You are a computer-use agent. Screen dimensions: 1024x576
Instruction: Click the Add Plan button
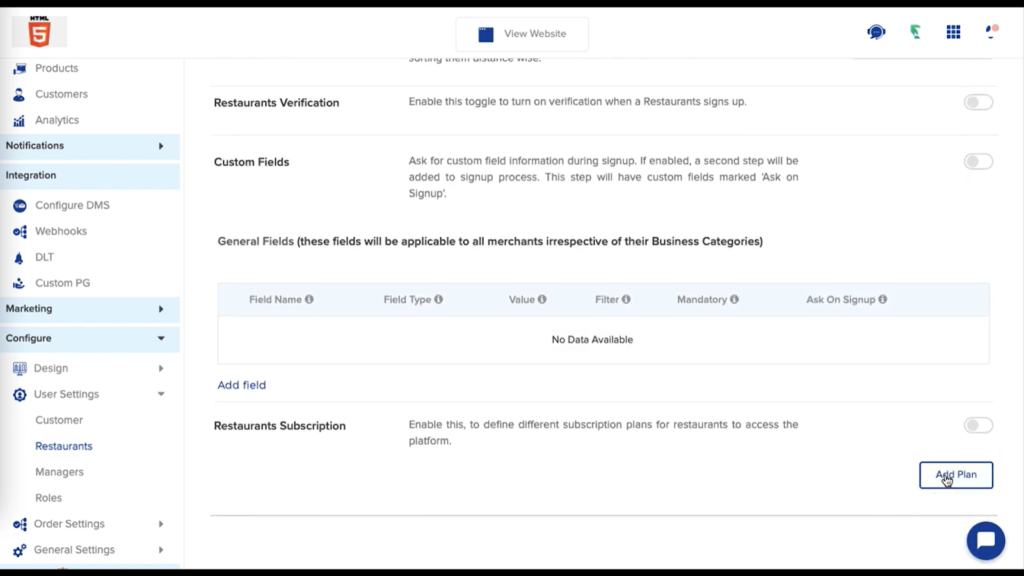pyautogui.click(x=956, y=475)
